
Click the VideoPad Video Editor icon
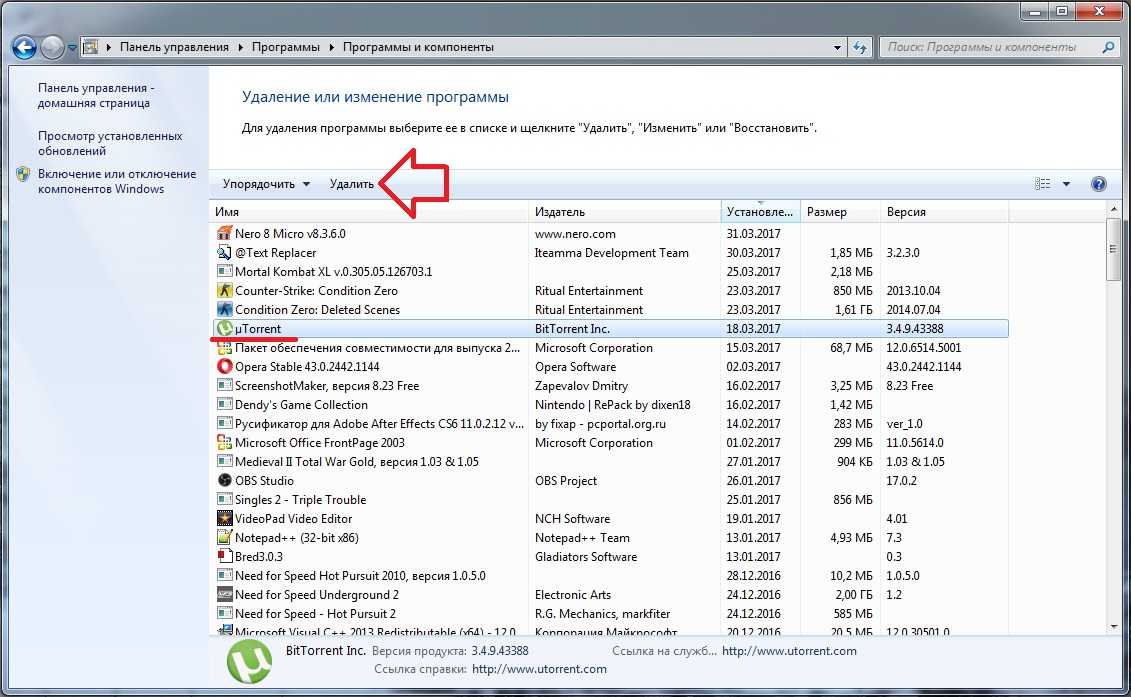click(224, 519)
